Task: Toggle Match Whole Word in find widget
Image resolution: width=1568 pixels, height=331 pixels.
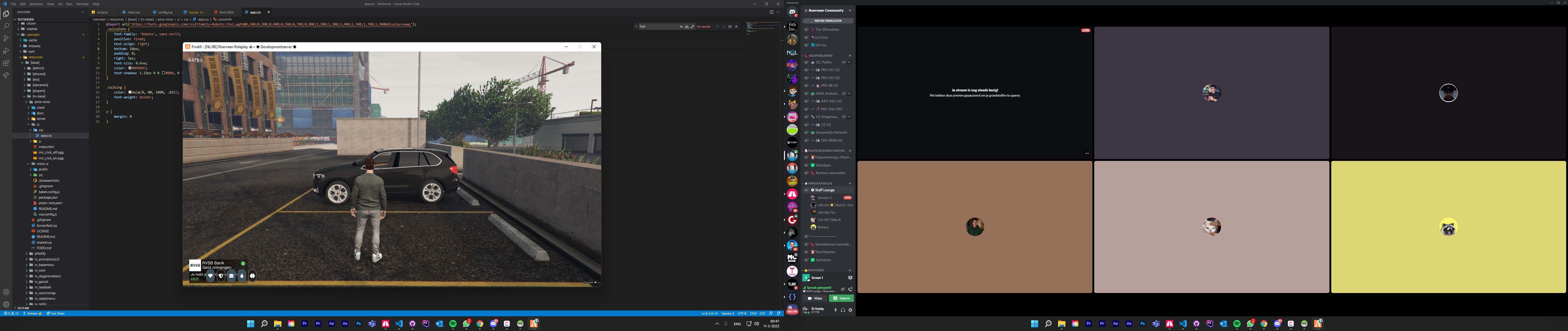Action: tap(687, 27)
